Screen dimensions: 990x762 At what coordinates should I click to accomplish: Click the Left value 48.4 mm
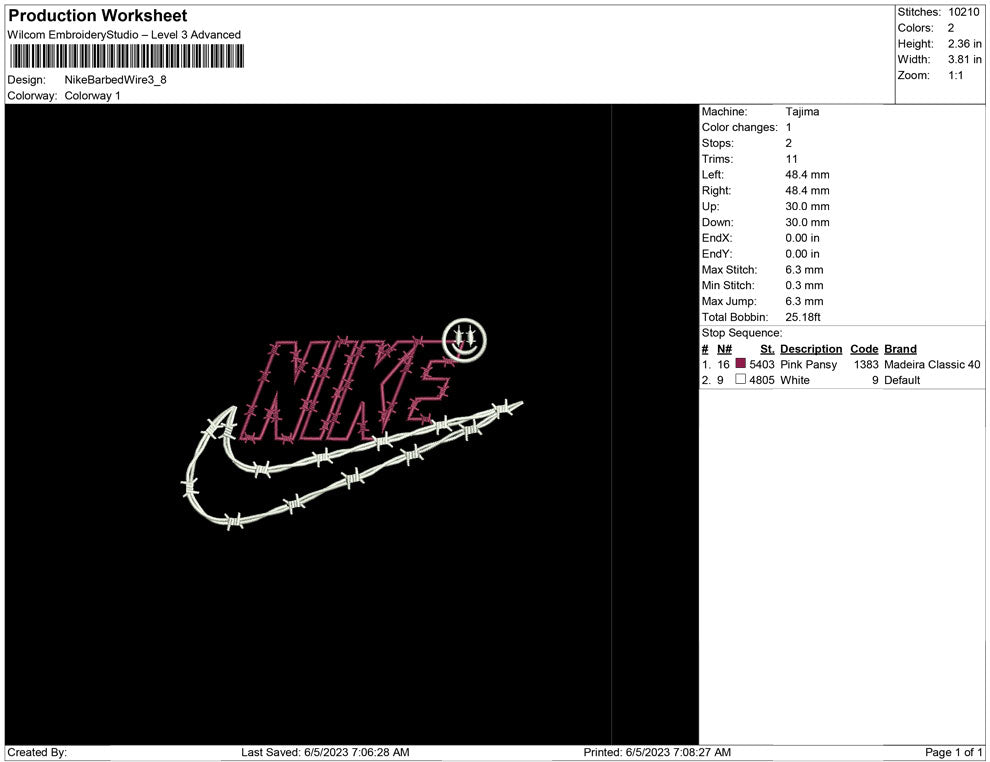click(808, 174)
